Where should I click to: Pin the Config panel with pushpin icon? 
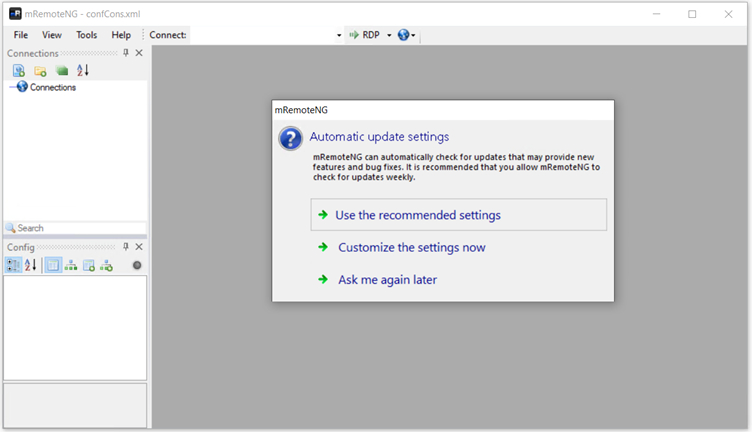click(126, 246)
